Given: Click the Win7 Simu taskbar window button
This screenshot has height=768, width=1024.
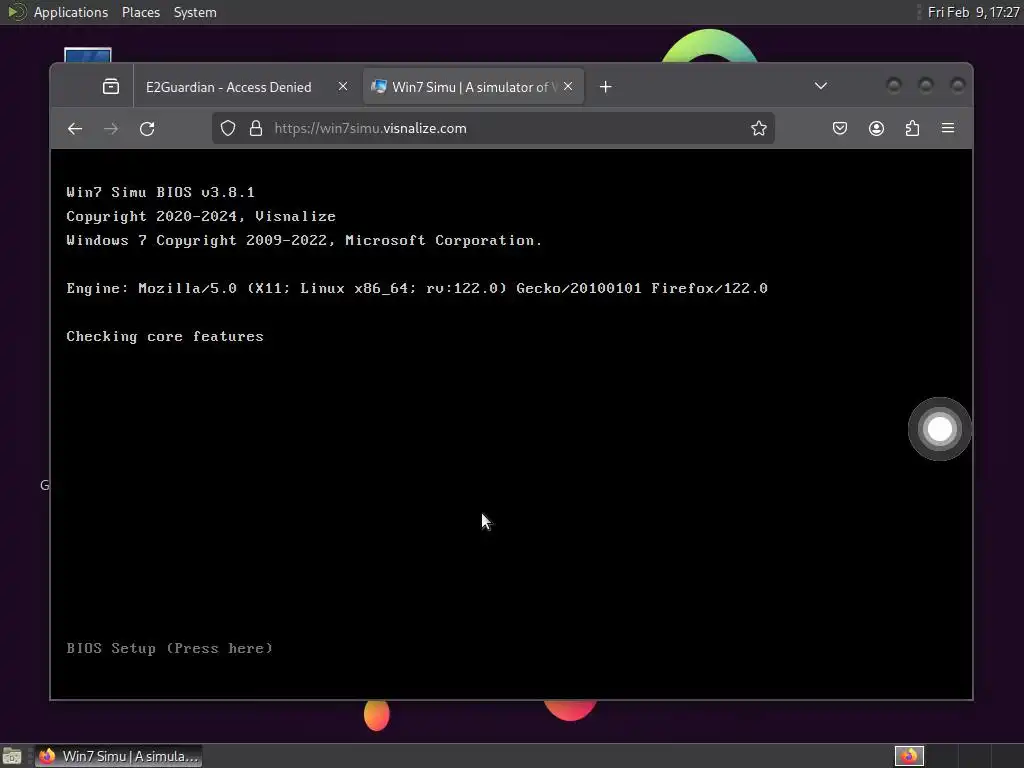Looking at the screenshot, I should click(118, 756).
